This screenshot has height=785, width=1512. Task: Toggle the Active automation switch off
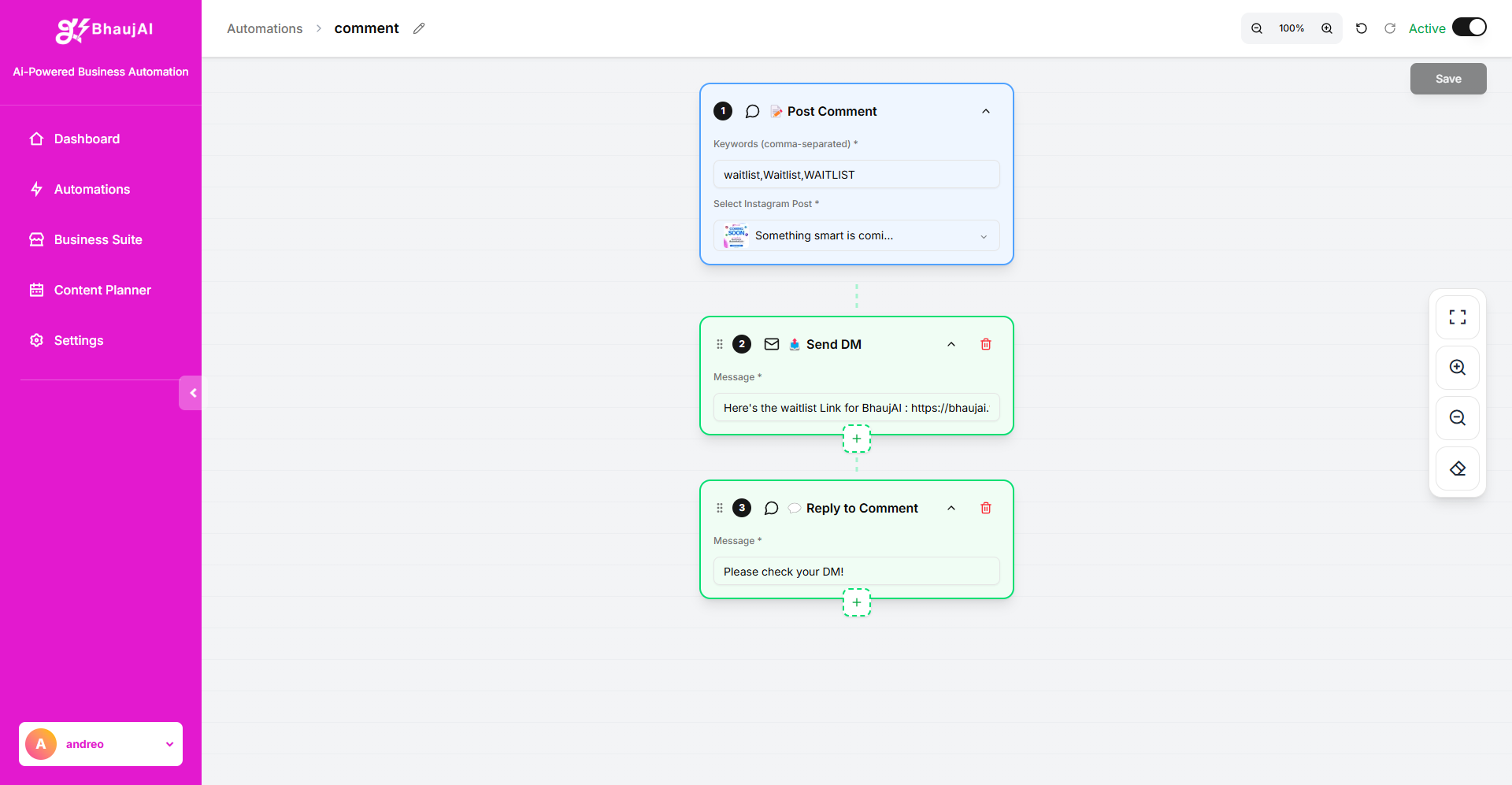click(1469, 26)
